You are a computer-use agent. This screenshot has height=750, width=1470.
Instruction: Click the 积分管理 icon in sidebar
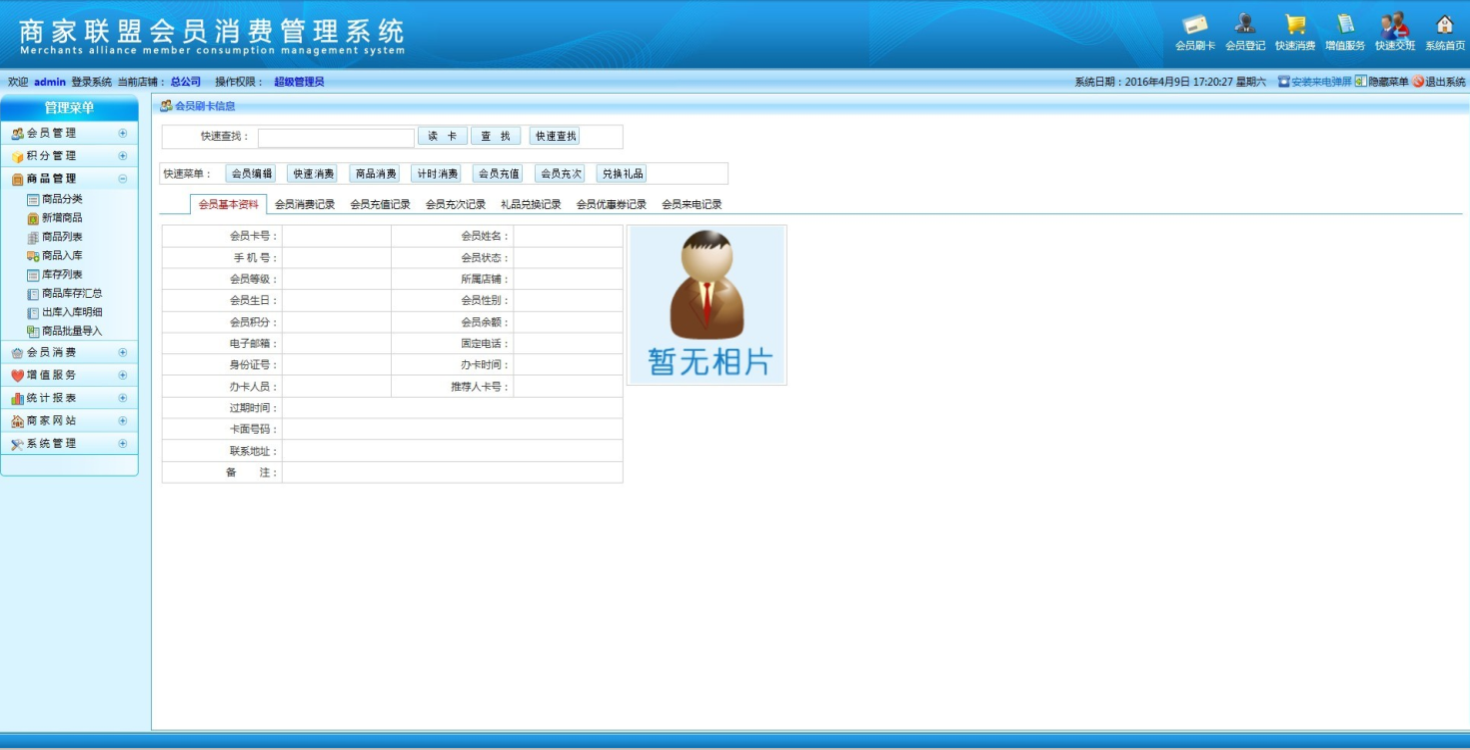[17, 156]
